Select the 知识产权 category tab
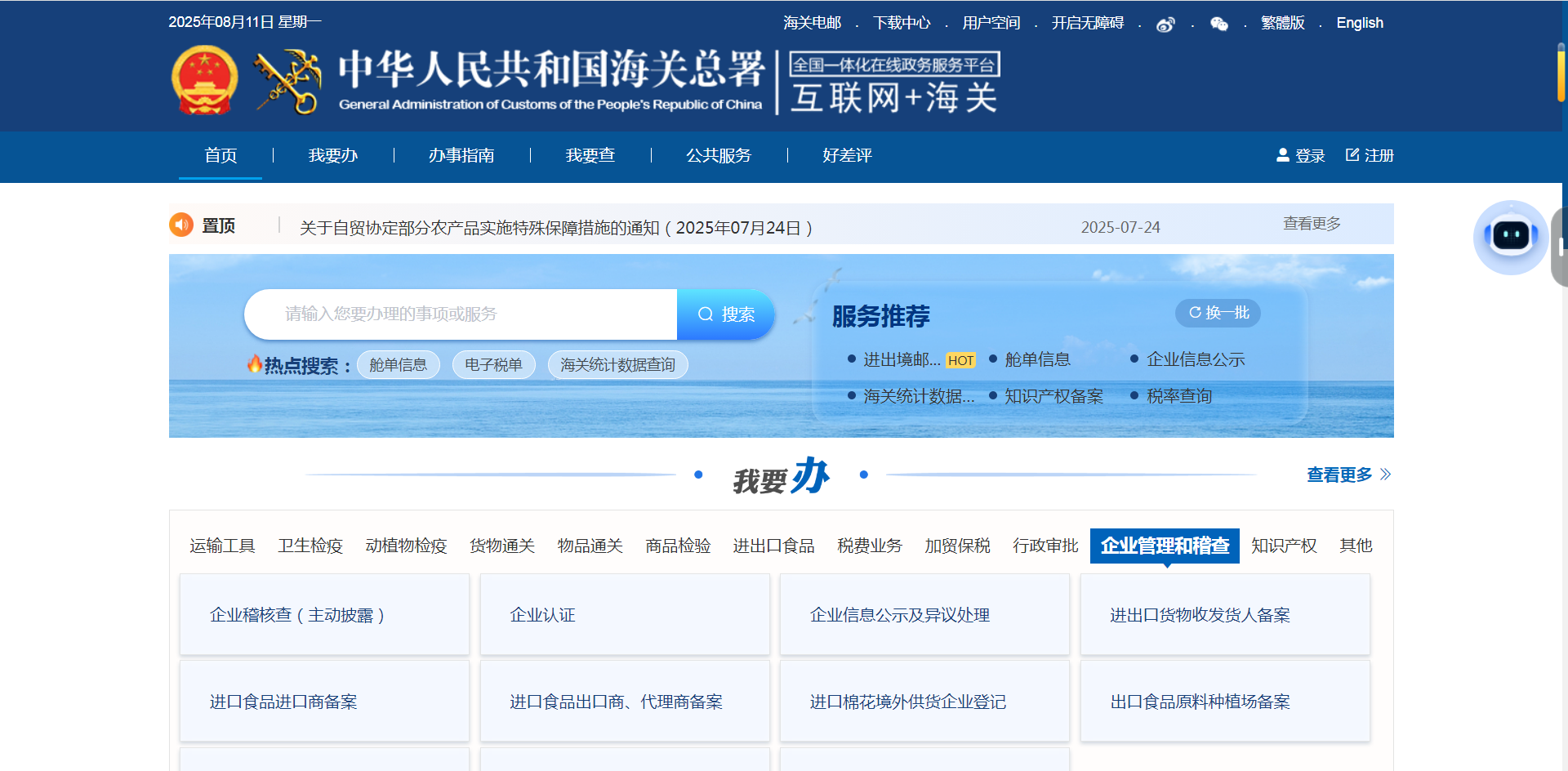This screenshot has width=1568, height=771. (1284, 546)
